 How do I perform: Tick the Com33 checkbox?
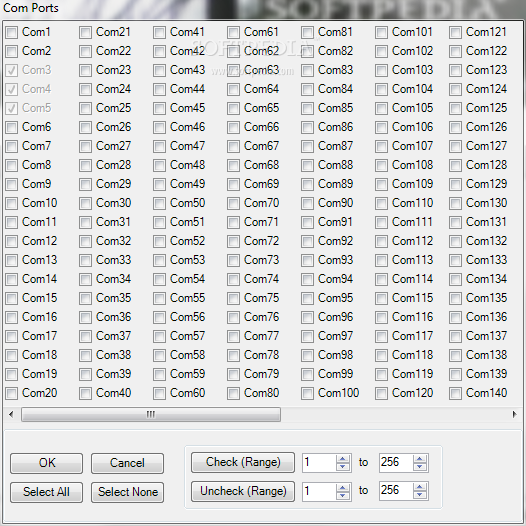tap(86, 260)
